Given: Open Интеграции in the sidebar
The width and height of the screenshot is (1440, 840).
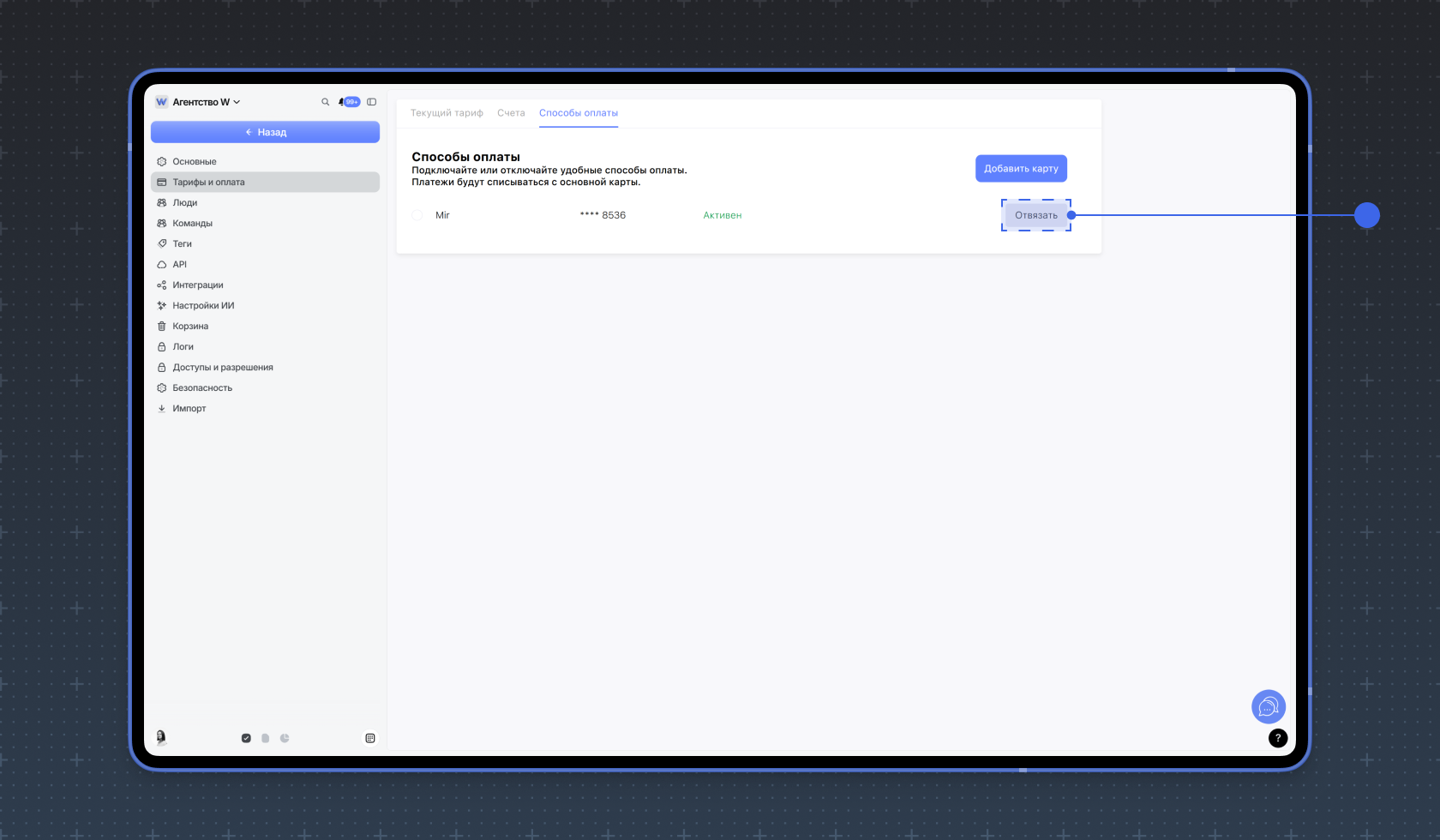Looking at the screenshot, I should pyautogui.click(x=265, y=285).
